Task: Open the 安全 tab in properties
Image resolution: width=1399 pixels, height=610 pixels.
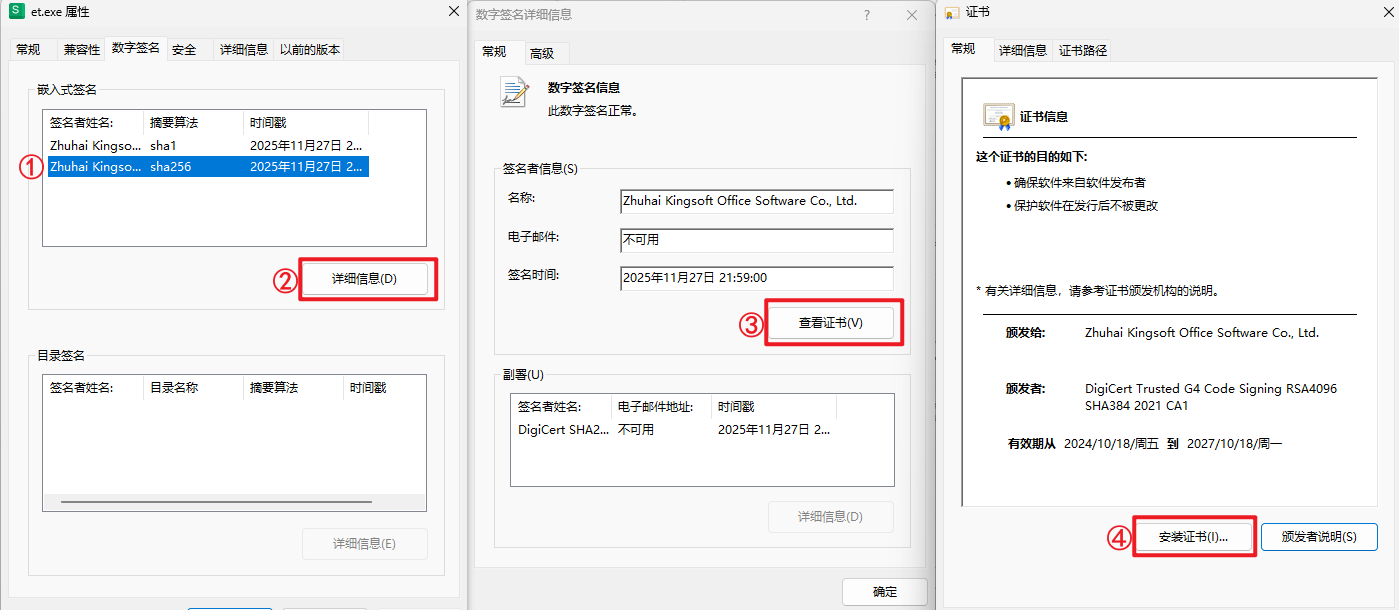Action: (x=184, y=50)
